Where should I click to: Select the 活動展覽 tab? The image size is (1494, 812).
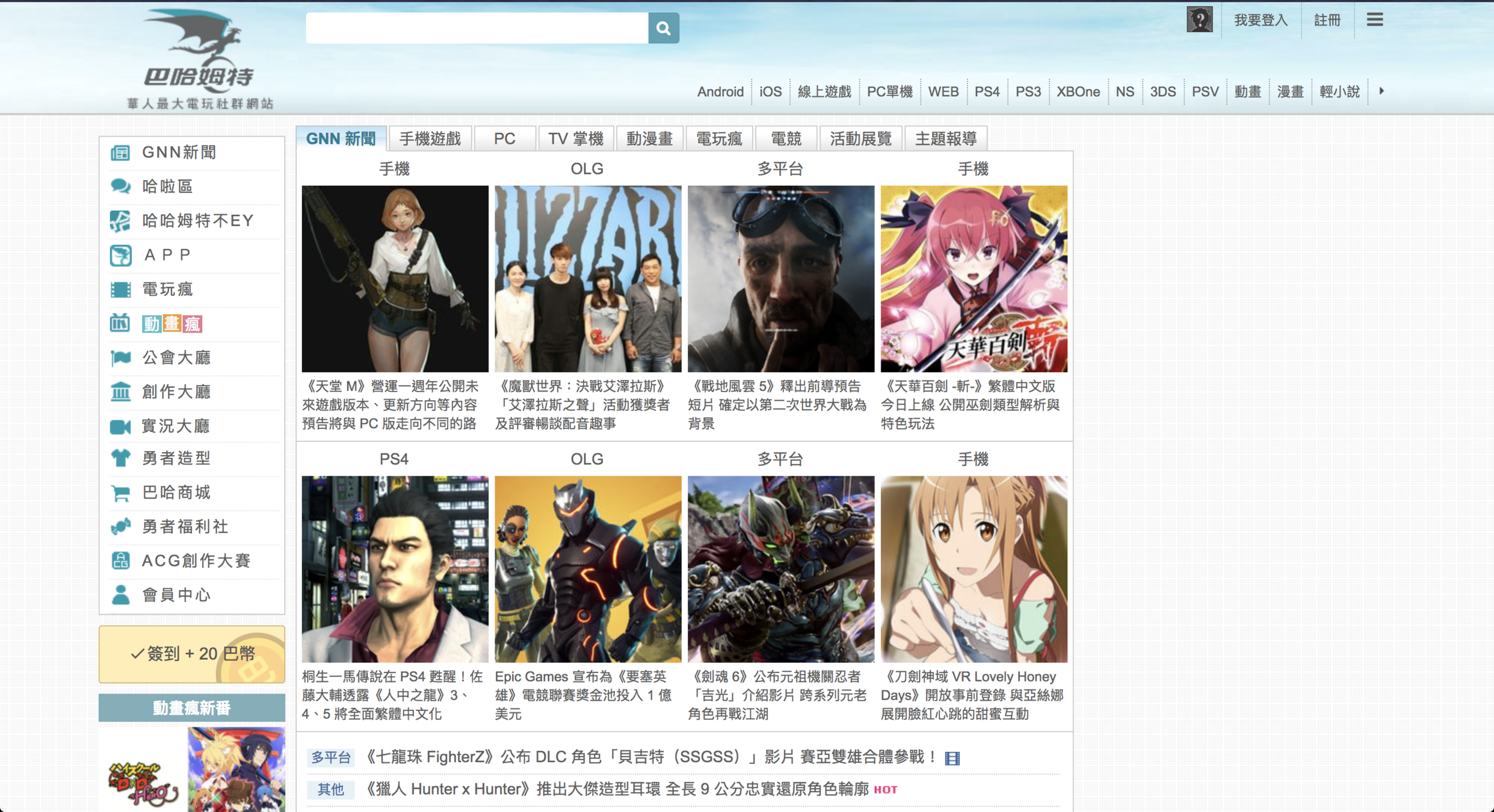click(860, 139)
